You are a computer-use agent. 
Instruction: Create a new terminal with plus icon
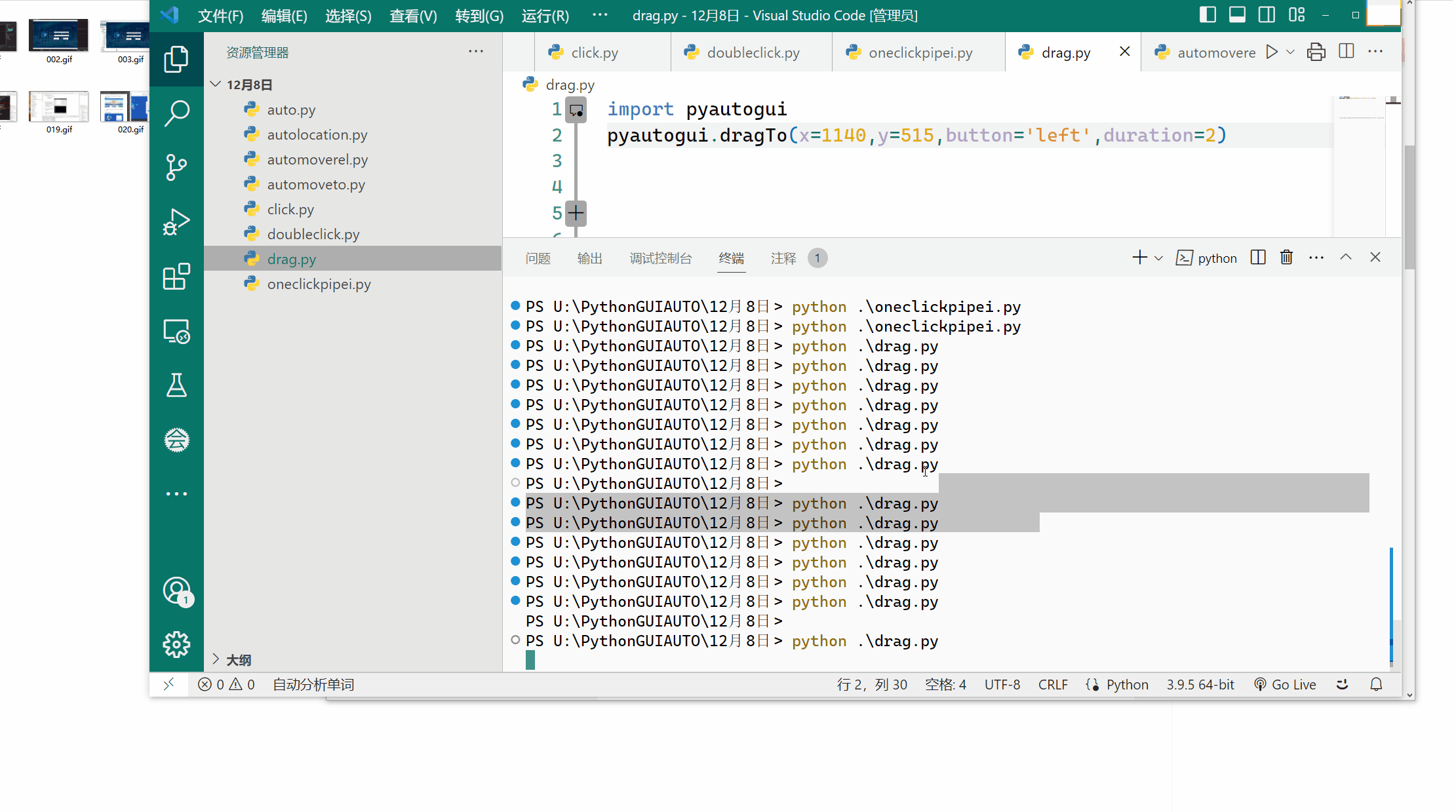point(1139,258)
